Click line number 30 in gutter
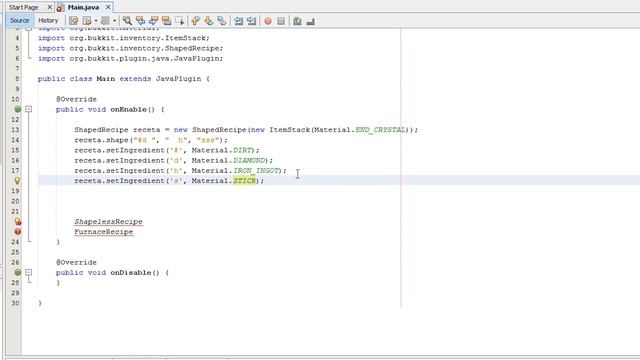This screenshot has height=360, width=640. pyautogui.click(x=15, y=303)
